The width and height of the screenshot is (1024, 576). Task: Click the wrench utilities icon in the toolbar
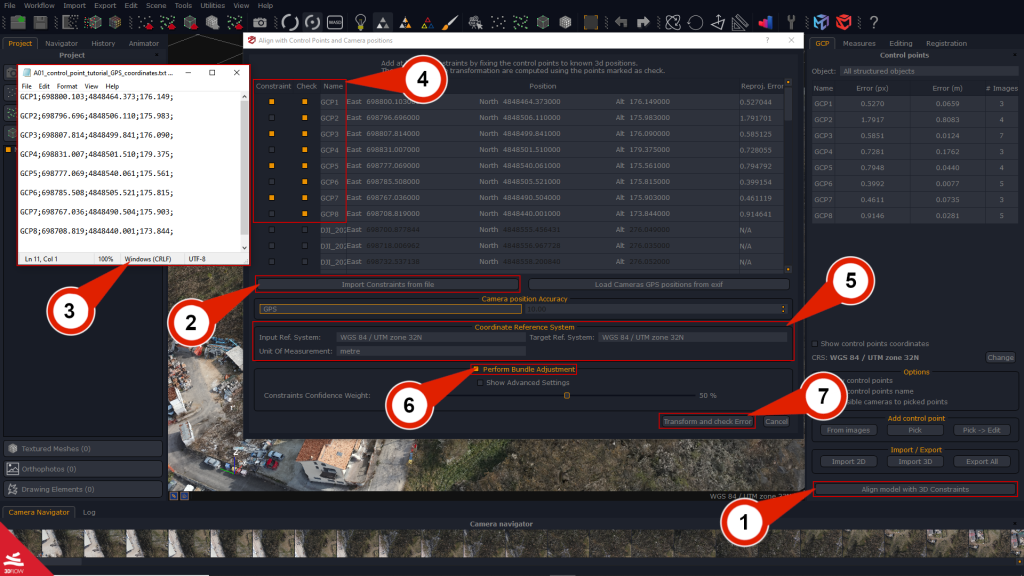click(791, 21)
